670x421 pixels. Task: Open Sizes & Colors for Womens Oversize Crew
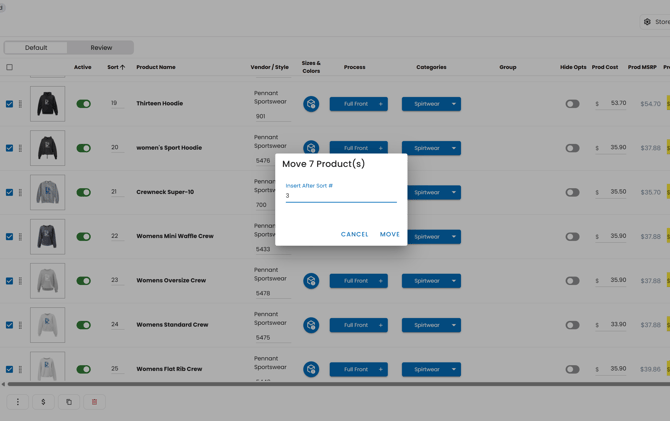coord(311,281)
